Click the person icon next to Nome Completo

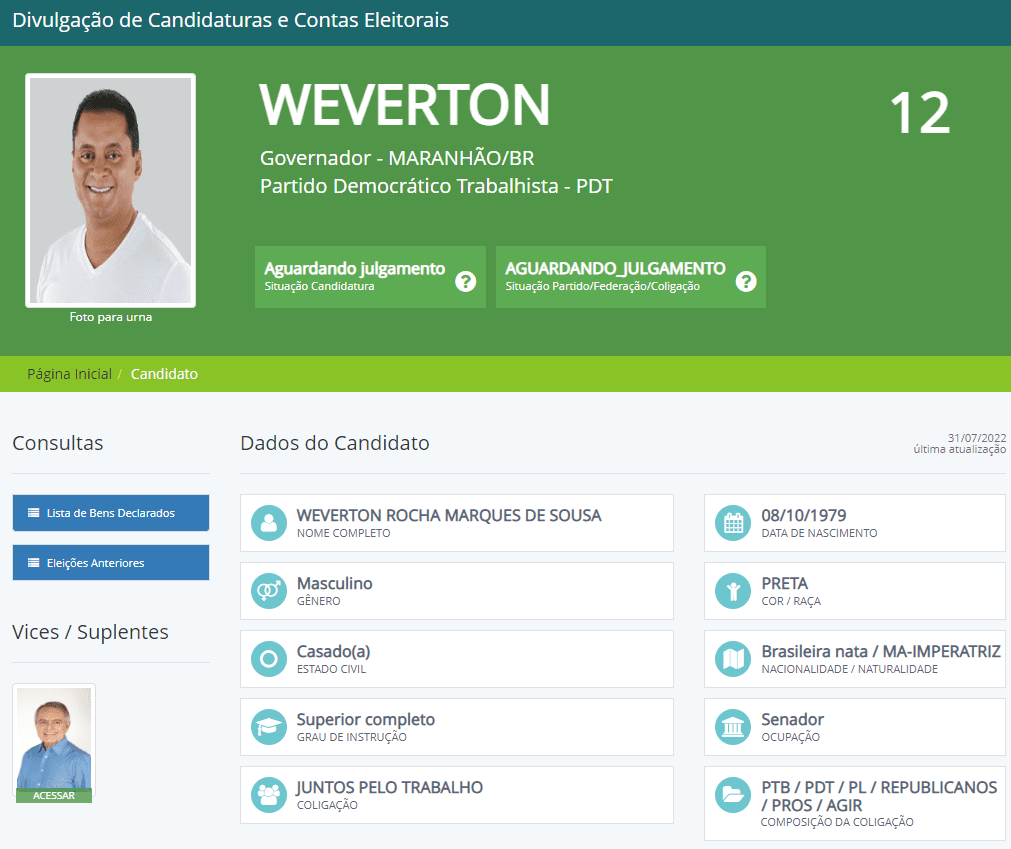pos(268,523)
